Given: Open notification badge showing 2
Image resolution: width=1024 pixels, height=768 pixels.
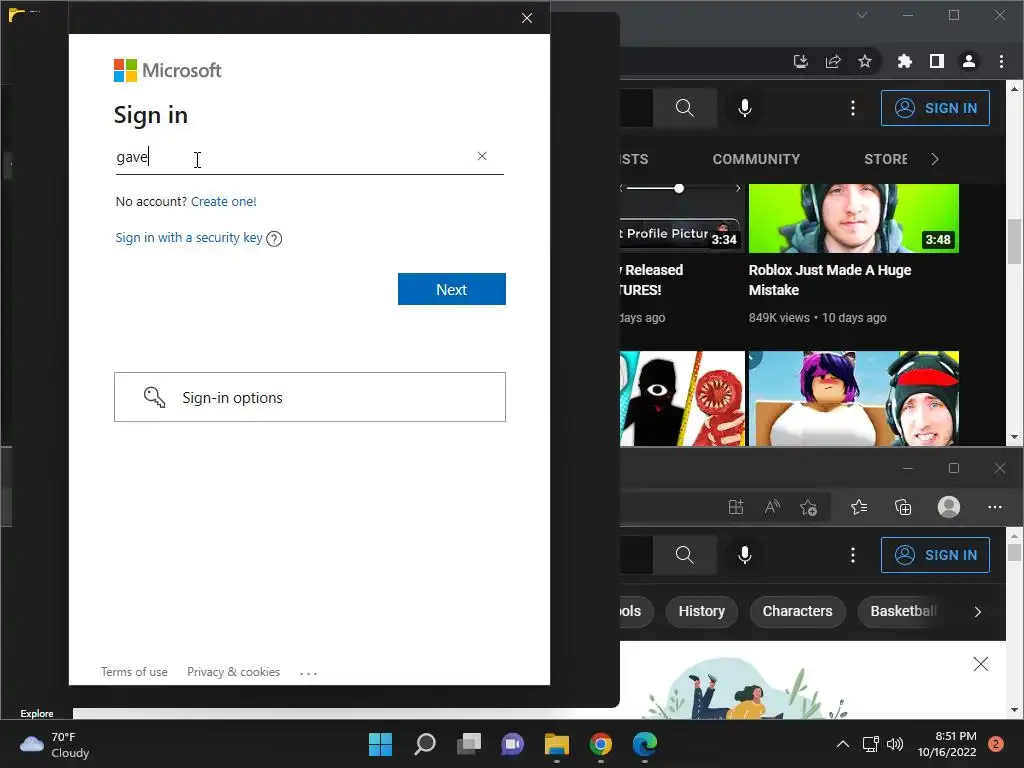Looking at the screenshot, I should 995,744.
